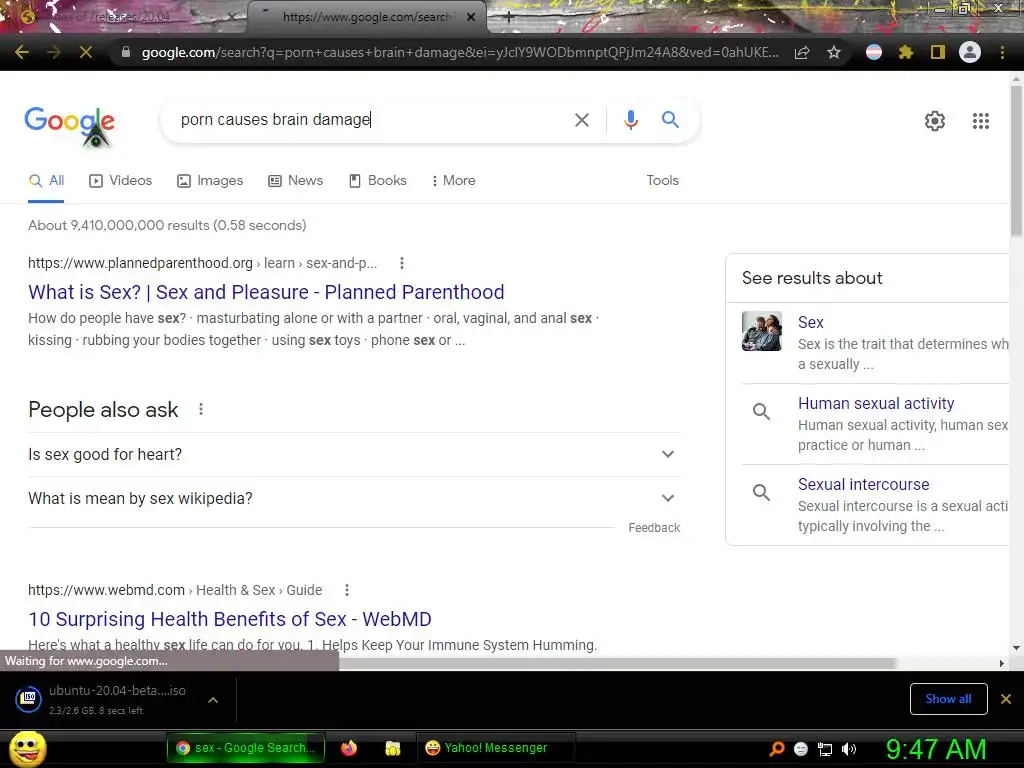
Task: Open 'Sexual intercourse' result
Action: [863, 485]
